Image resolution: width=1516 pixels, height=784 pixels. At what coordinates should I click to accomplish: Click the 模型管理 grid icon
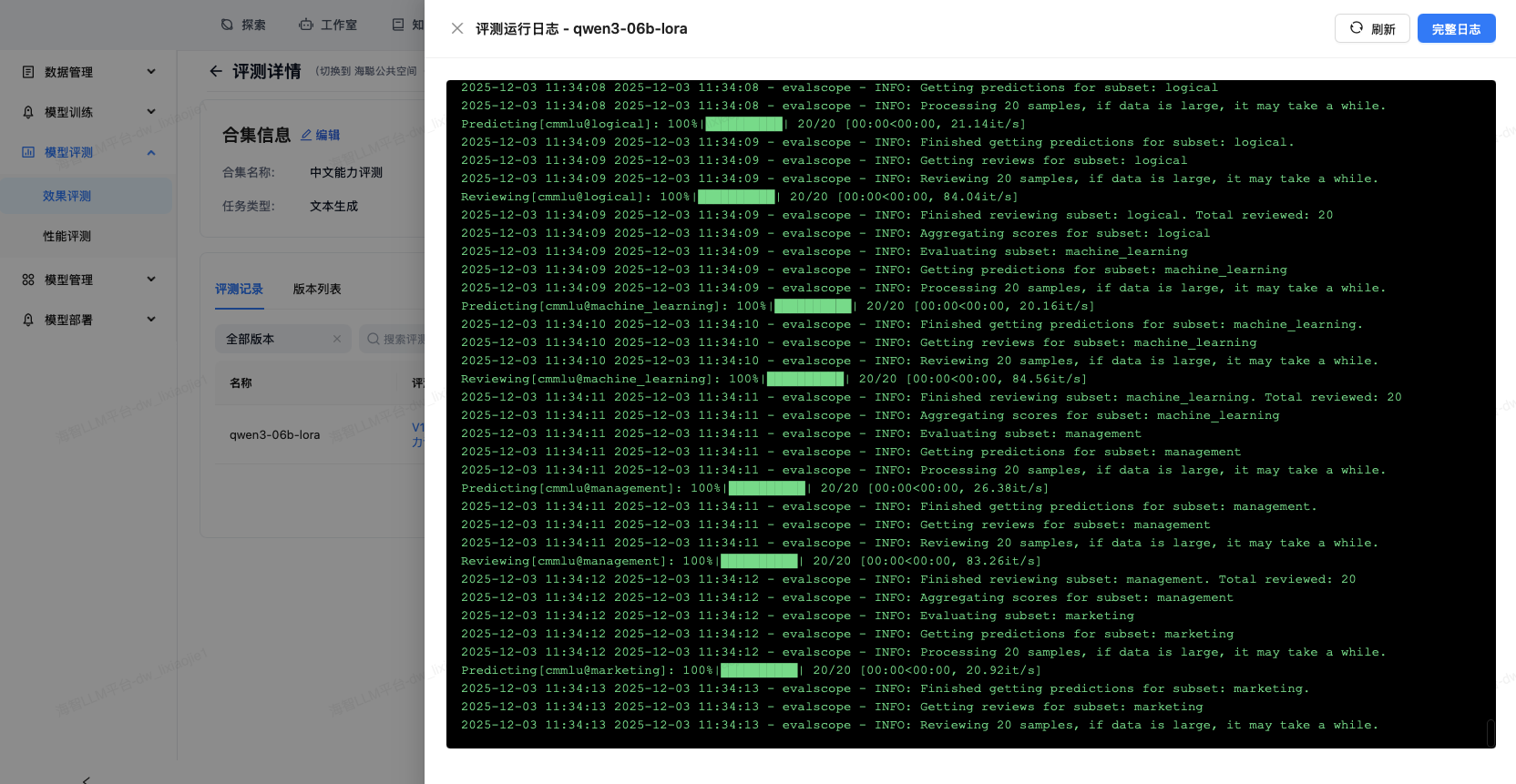click(x=28, y=280)
